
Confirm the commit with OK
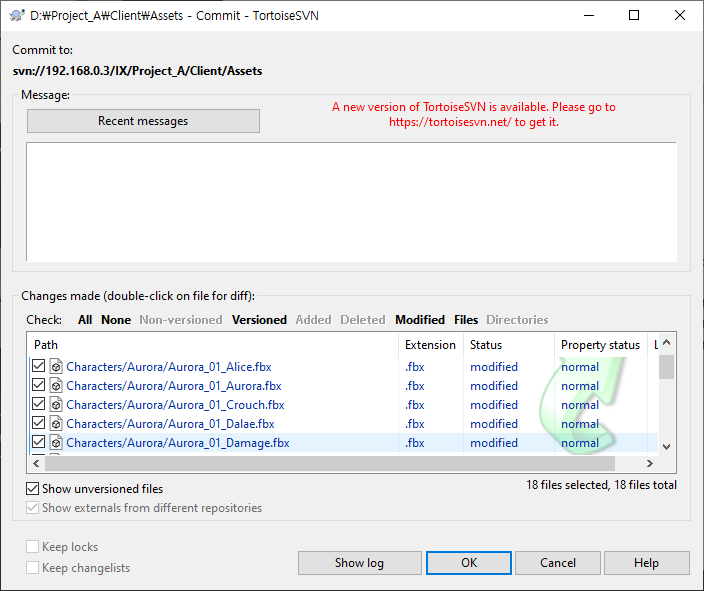[469, 563]
